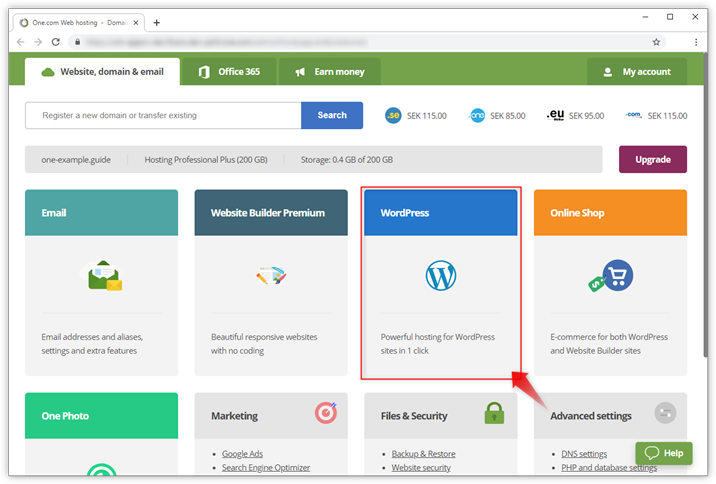Screen dimensions: 716x484
Task: Open the green Help chat button
Action: coord(664,453)
